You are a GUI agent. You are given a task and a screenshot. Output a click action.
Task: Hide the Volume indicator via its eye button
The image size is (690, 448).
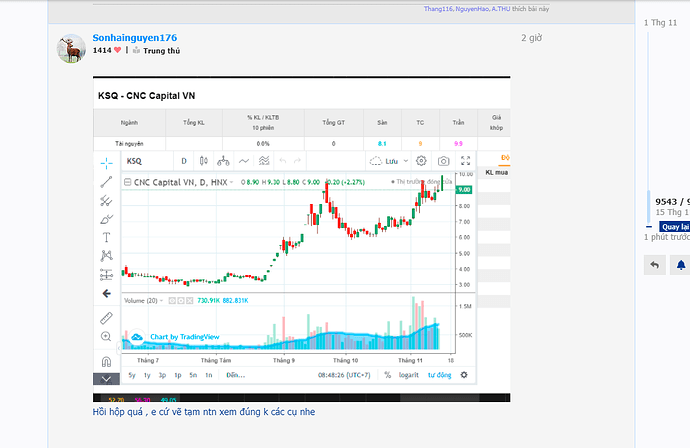pyautogui.click(x=172, y=301)
